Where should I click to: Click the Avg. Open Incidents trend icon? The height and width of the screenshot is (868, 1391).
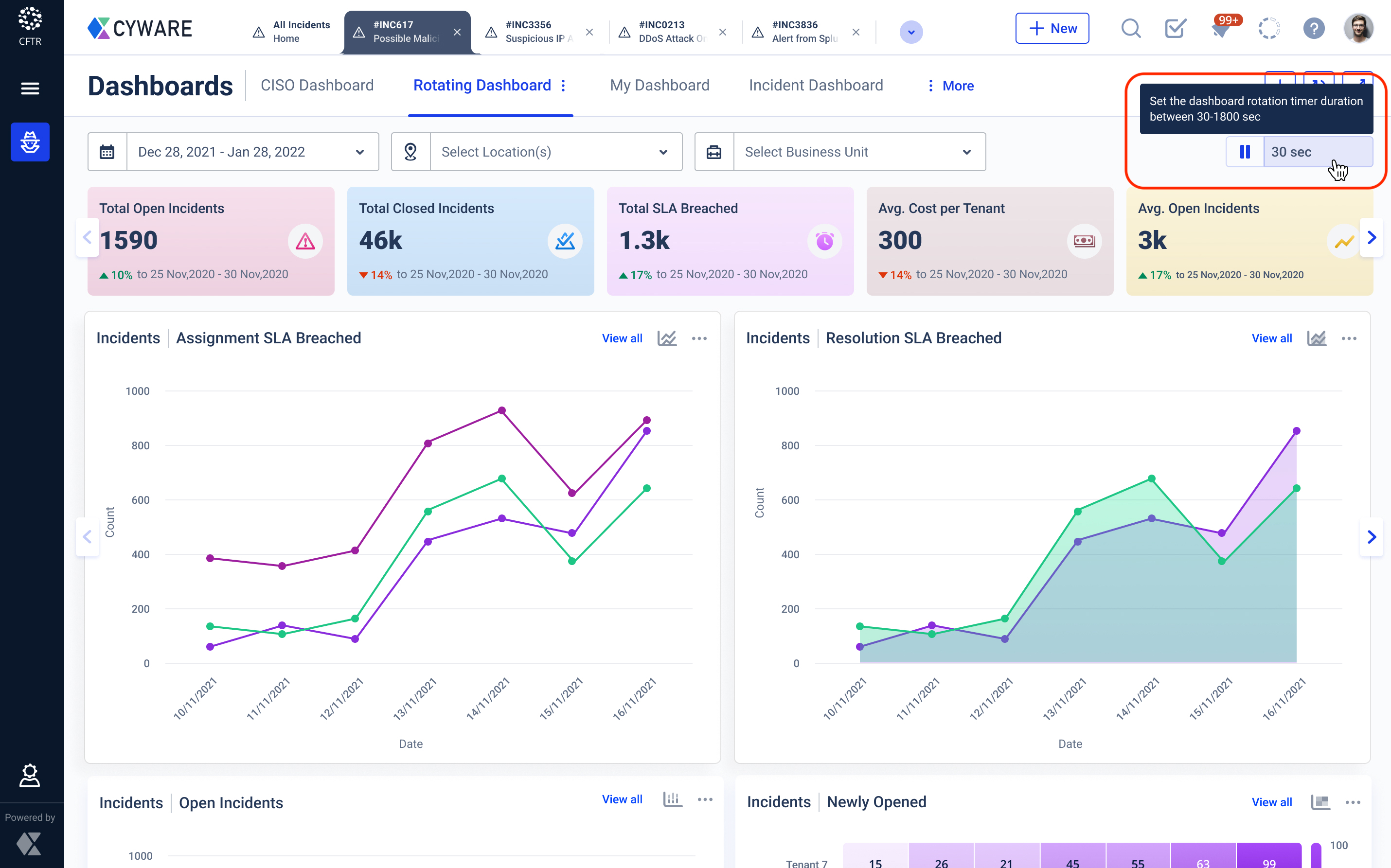[1343, 241]
